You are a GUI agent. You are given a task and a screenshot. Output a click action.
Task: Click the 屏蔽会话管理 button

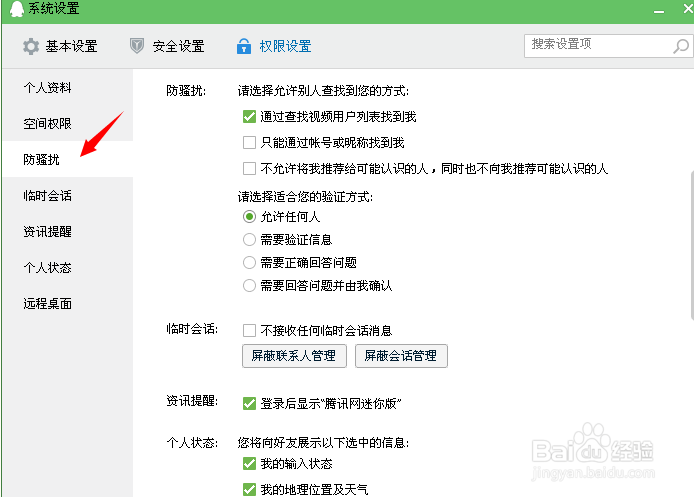coord(401,356)
